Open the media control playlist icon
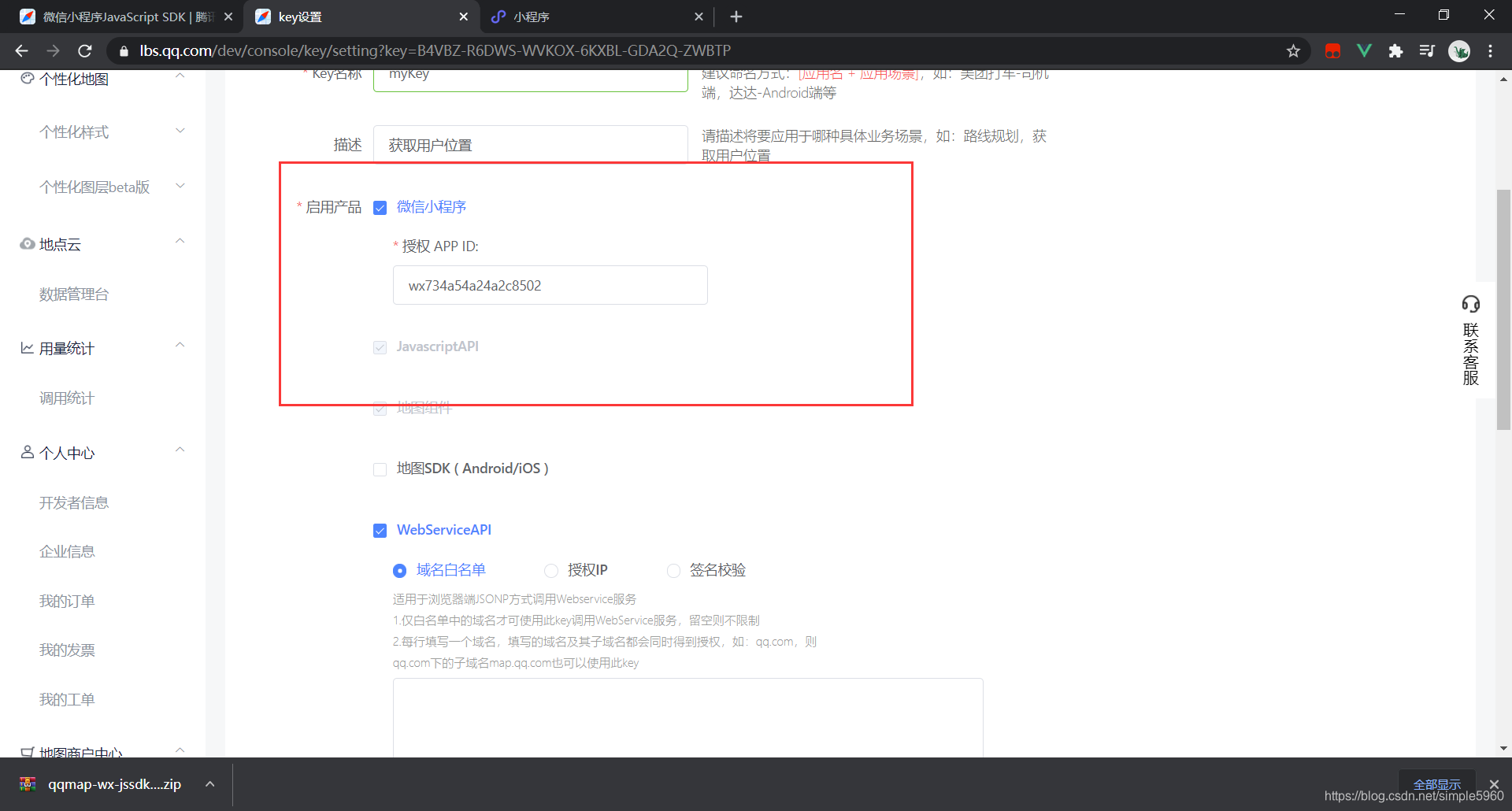This screenshot has height=811, width=1512. click(1427, 50)
